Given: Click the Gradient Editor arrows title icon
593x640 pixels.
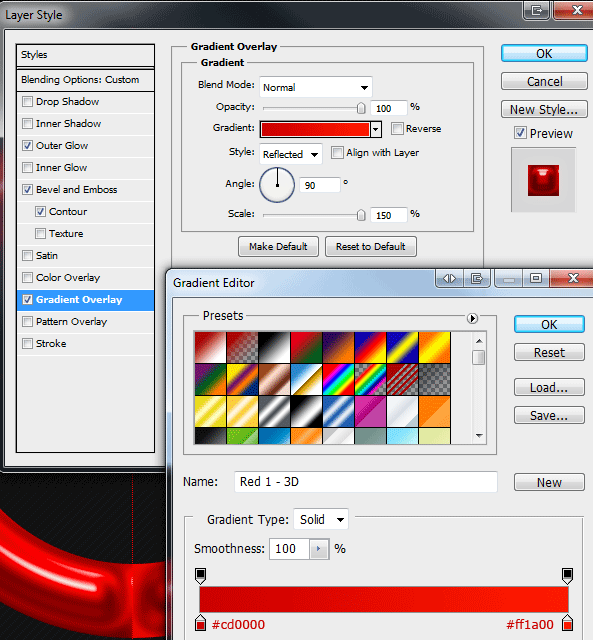Looking at the screenshot, I should tap(449, 278).
